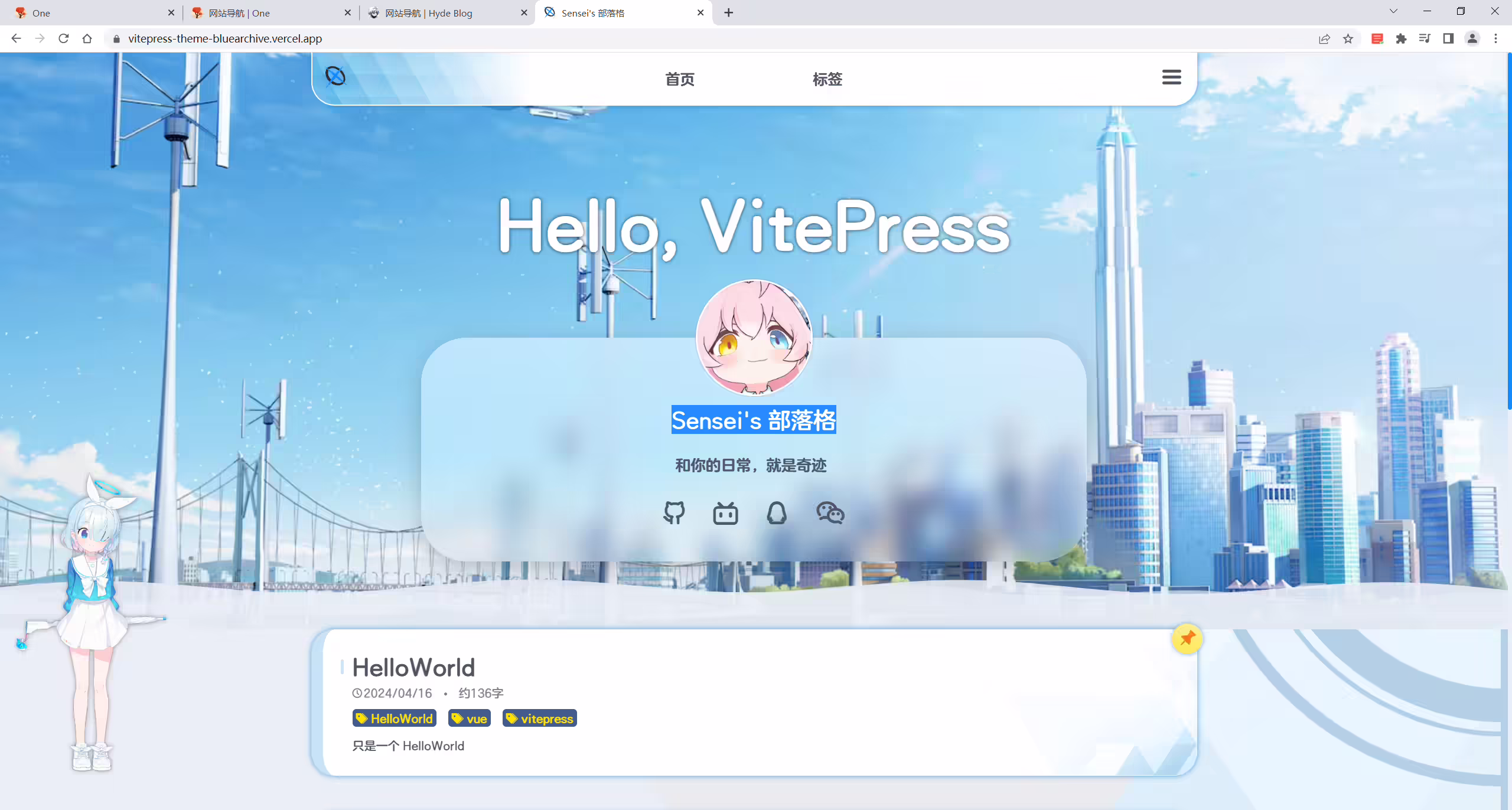Viewport: 1512px width, 810px height.
Task: Open the WeChat social link icon
Action: pos(830,513)
